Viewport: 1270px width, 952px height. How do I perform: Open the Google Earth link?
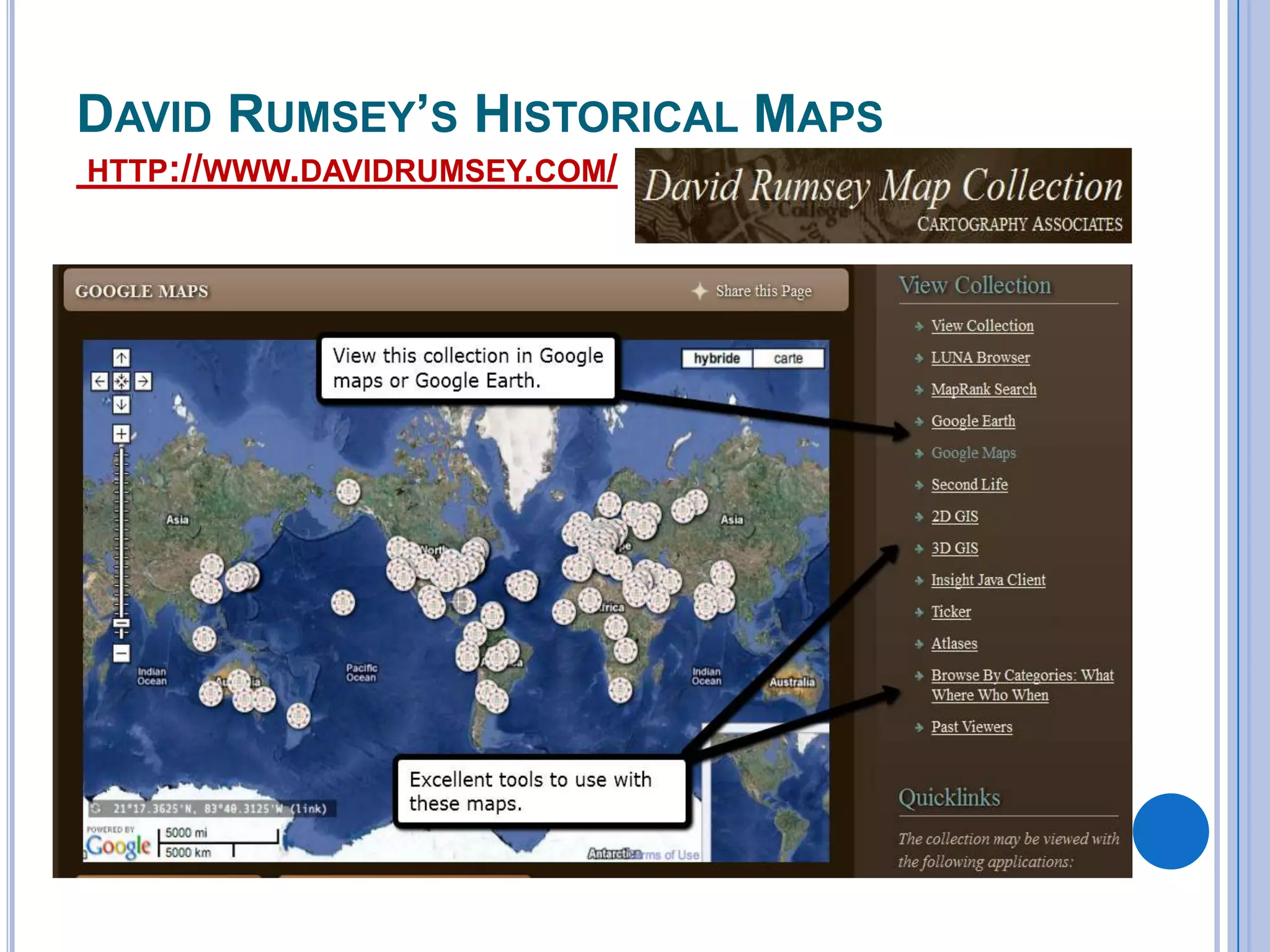pos(973,421)
